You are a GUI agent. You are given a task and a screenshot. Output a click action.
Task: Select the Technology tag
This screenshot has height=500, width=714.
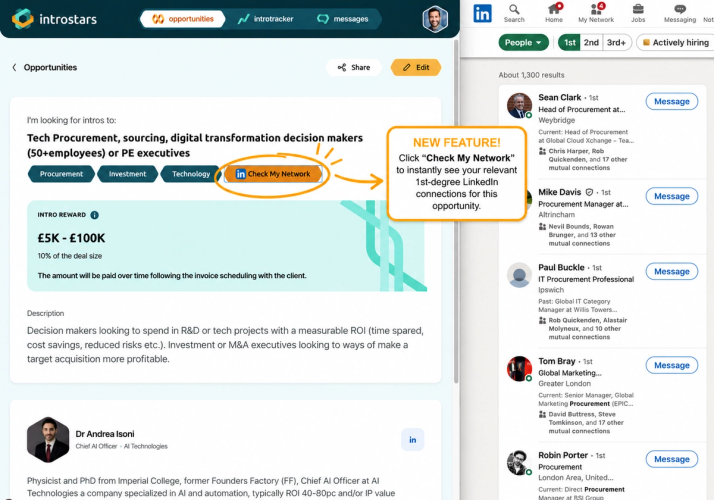(191, 174)
